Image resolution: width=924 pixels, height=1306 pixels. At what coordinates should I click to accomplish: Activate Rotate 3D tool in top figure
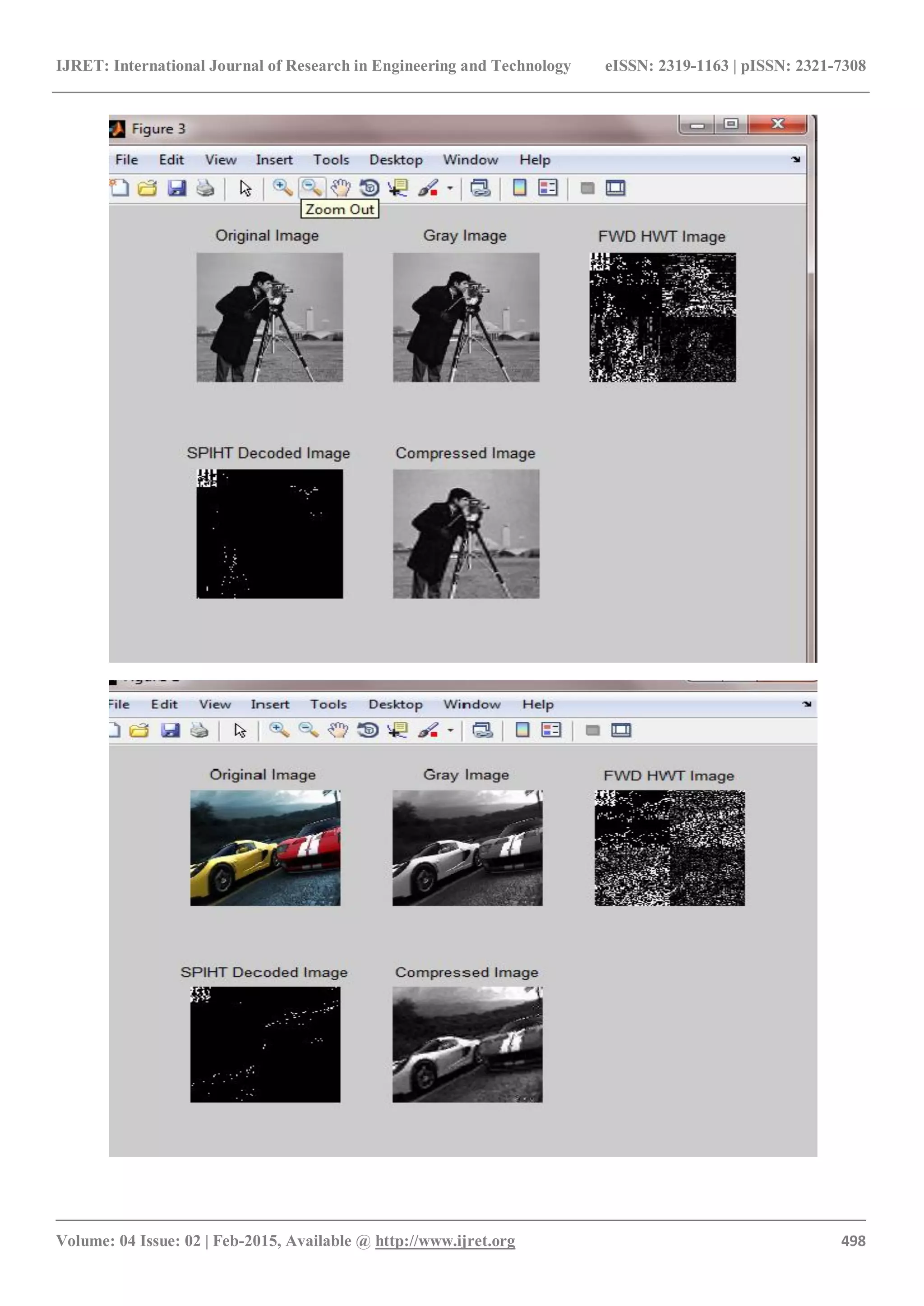370,188
